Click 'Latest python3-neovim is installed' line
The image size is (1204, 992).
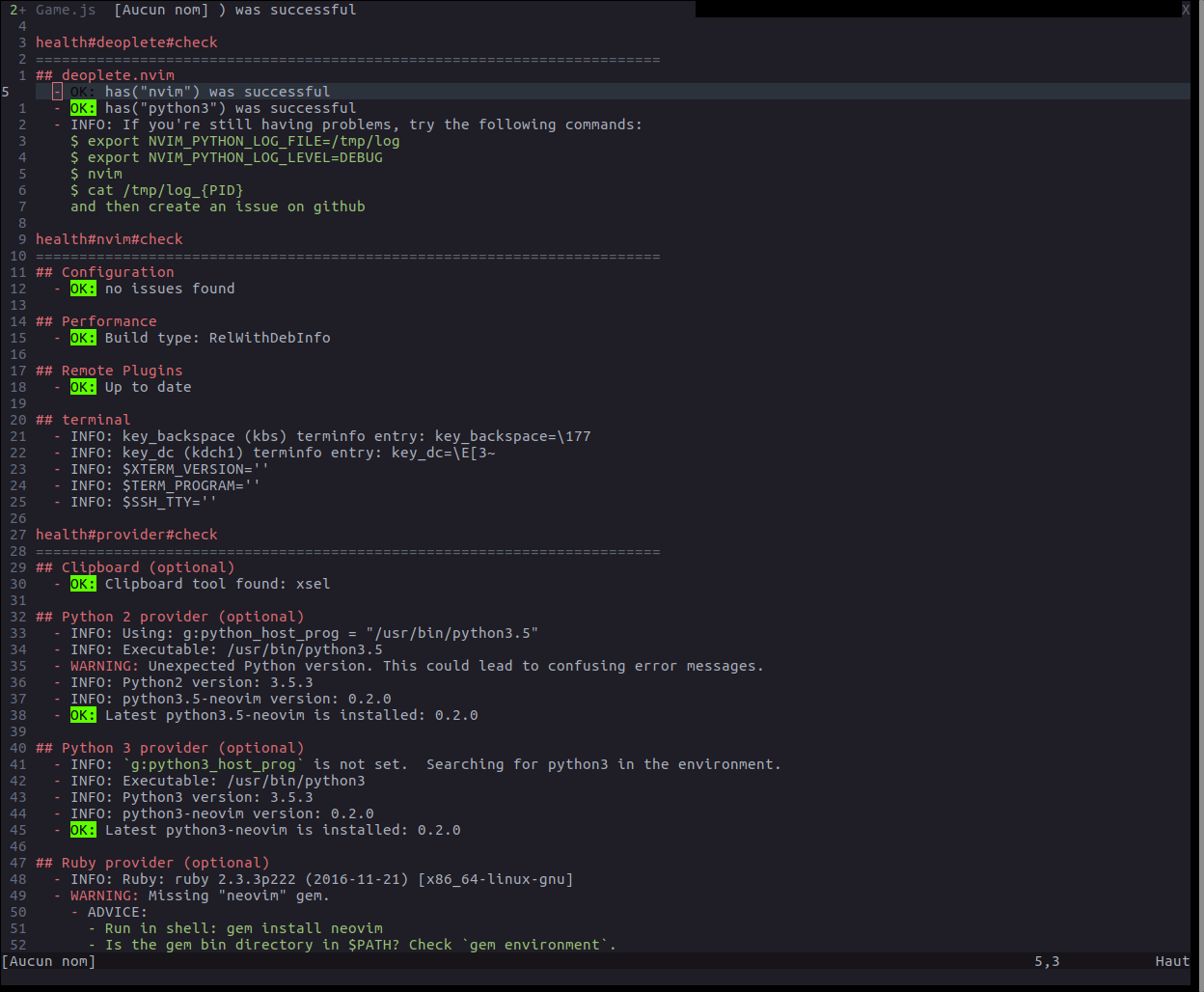pos(257,830)
